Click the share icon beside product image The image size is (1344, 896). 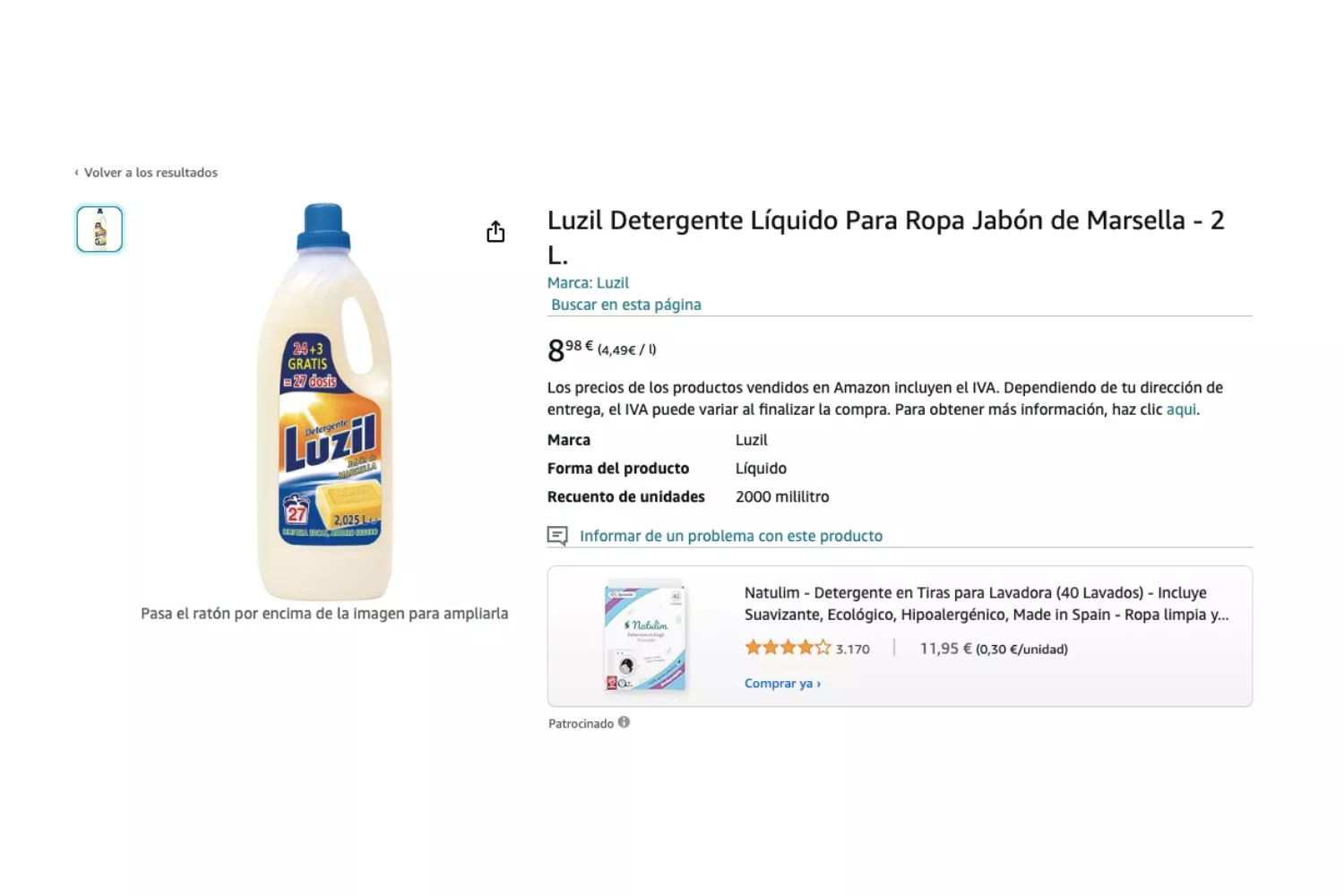click(495, 232)
